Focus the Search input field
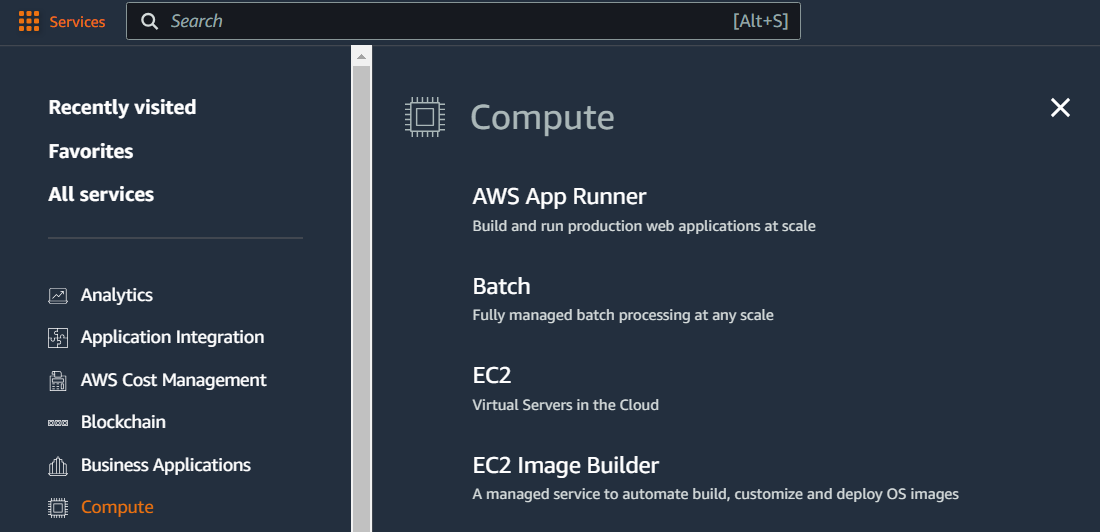 [x=463, y=21]
